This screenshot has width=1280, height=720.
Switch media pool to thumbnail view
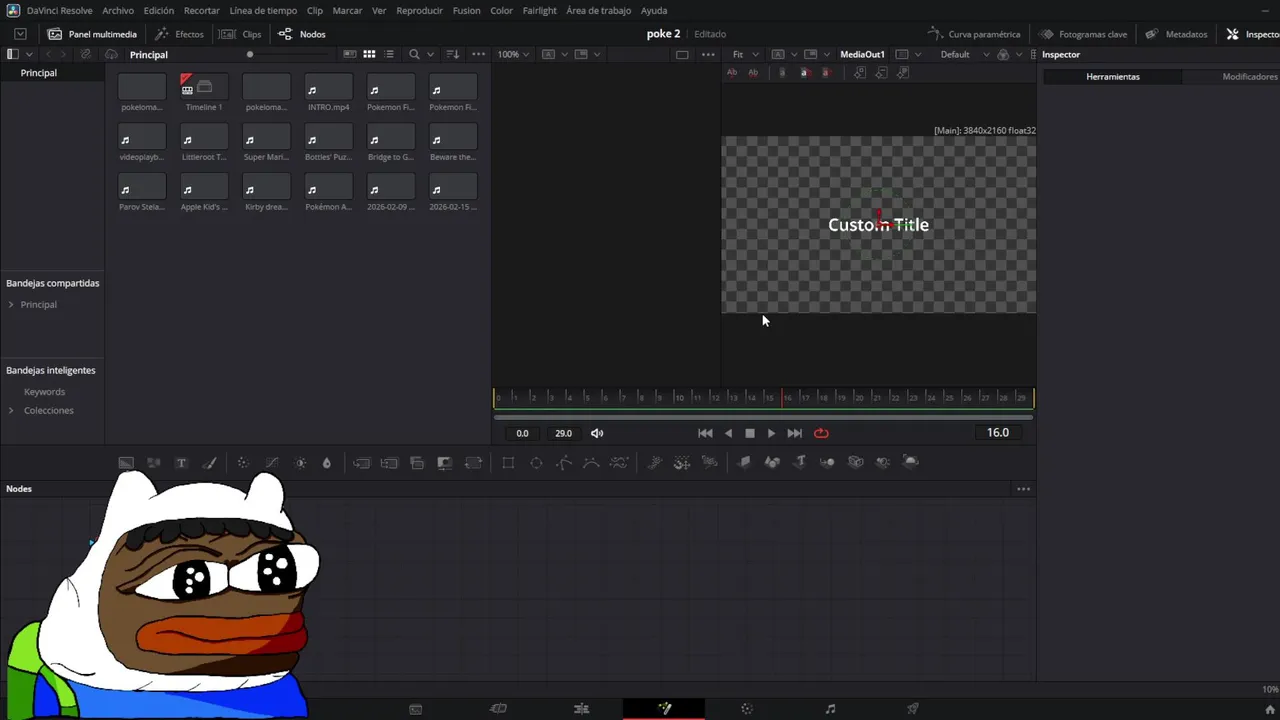tap(369, 54)
